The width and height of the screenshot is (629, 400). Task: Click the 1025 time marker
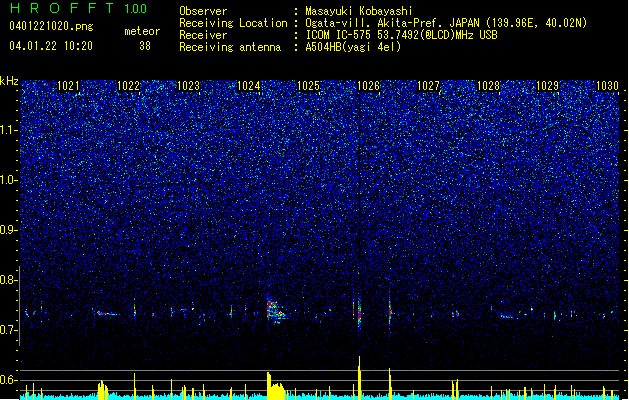pyautogui.click(x=308, y=86)
